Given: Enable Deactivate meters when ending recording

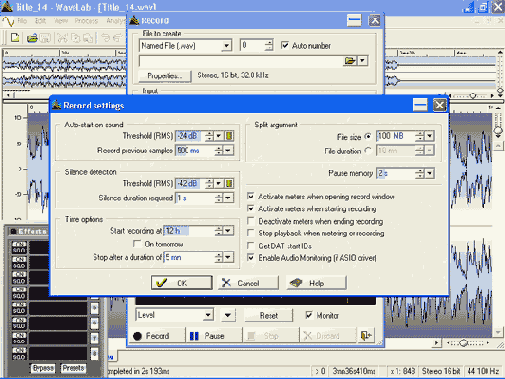Looking at the screenshot, I should coord(251,221).
